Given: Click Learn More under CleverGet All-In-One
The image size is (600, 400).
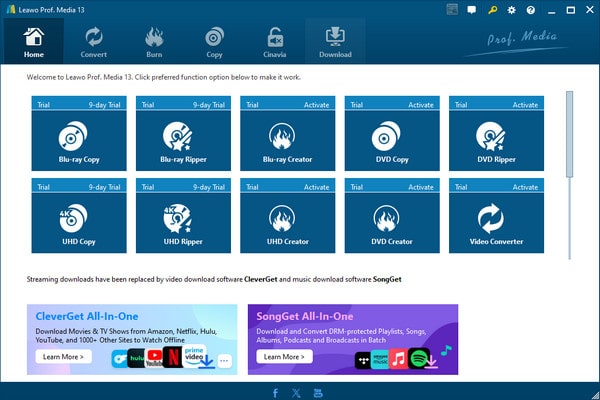Looking at the screenshot, I should 64,357.
